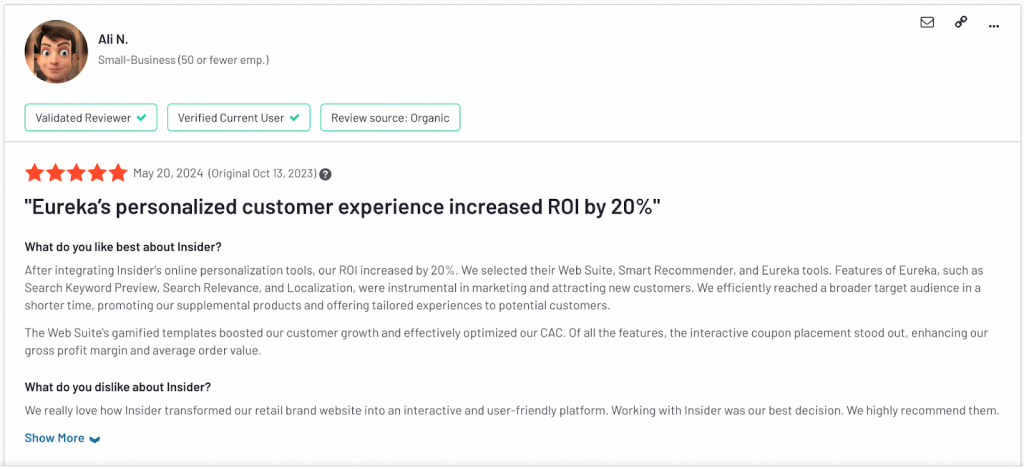The image size is (1024, 469).
Task: Click the question mark beside original date
Action: pyautogui.click(x=325, y=174)
